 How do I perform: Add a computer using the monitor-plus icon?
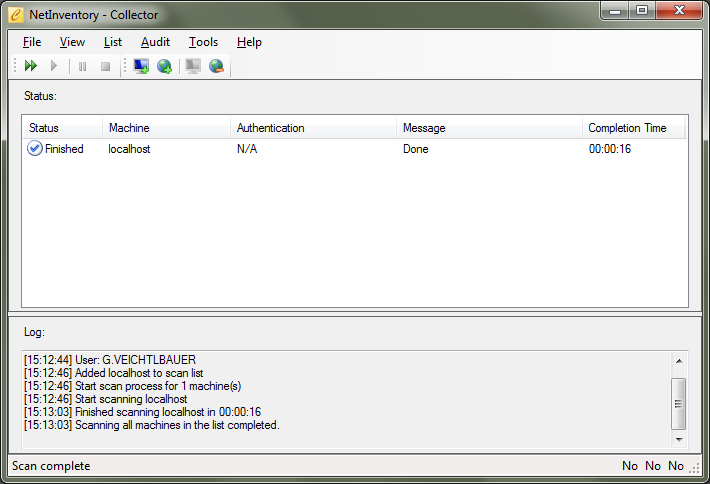(141, 66)
